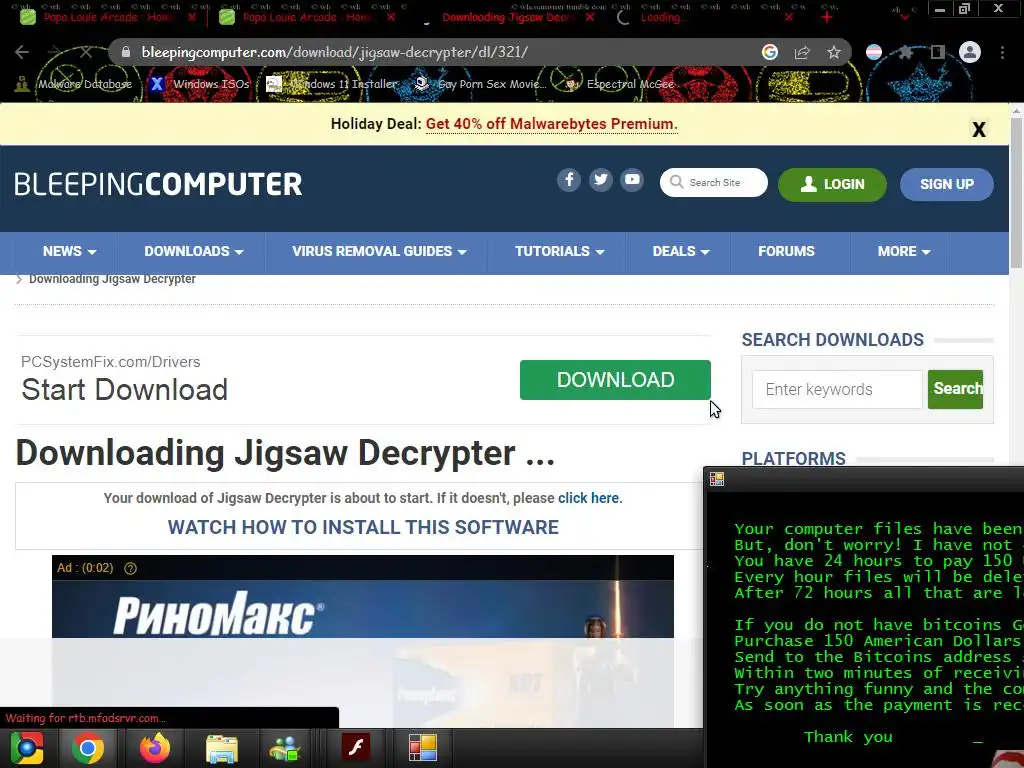Viewport: 1024px width, 768px height.
Task: Click the ransomware window's title bar icon
Action: (x=716, y=479)
